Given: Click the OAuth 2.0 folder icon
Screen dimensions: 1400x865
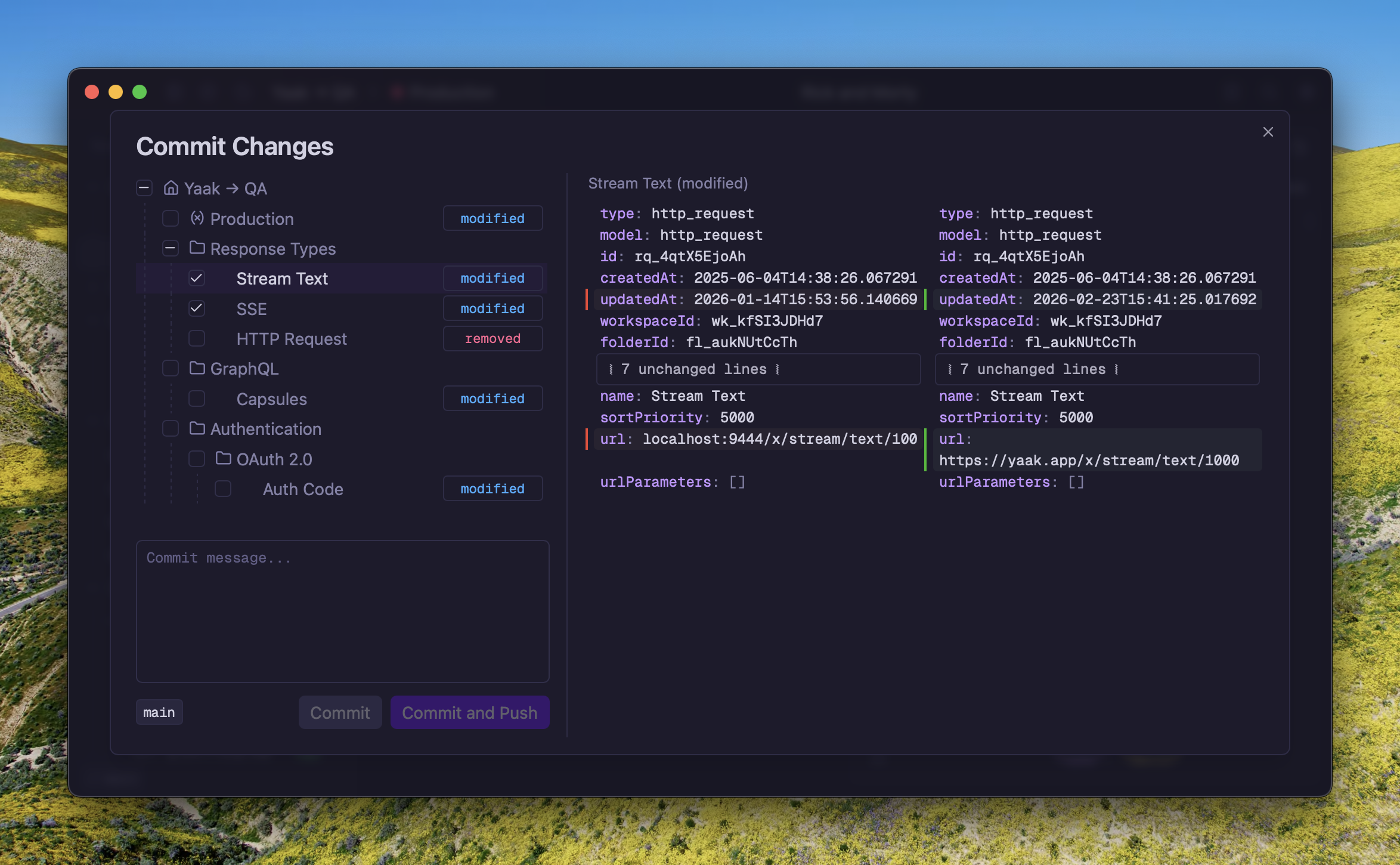Looking at the screenshot, I should pyautogui.click(x=224, y=459).
